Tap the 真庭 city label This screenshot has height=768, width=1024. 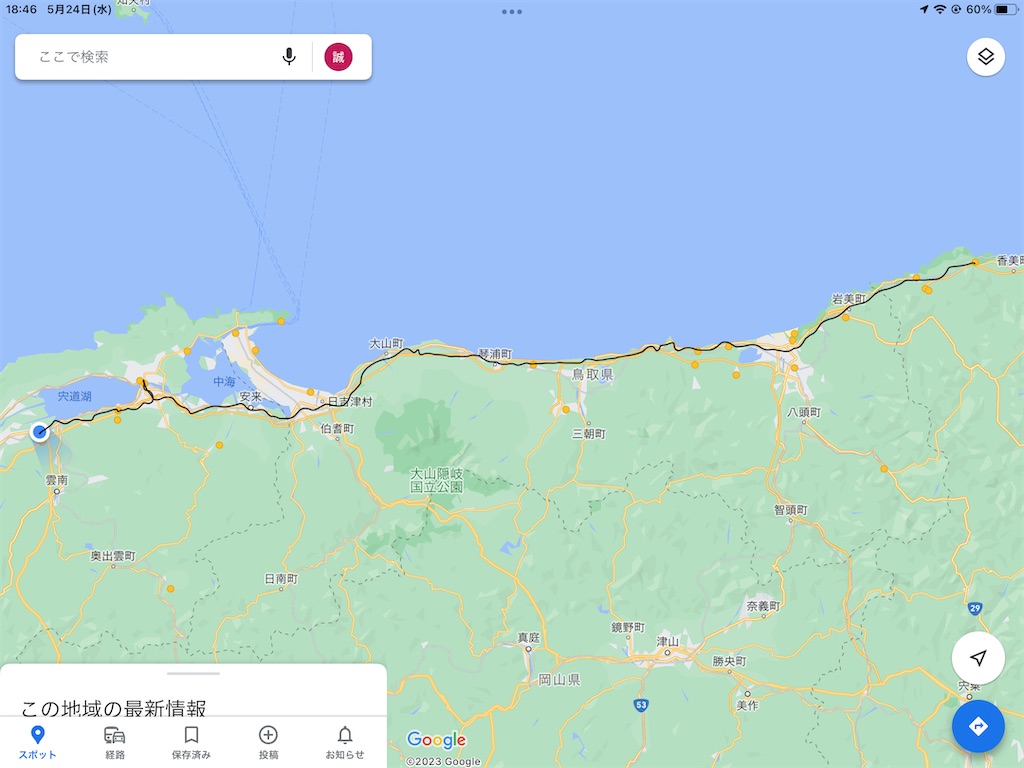tap(528, 638)
